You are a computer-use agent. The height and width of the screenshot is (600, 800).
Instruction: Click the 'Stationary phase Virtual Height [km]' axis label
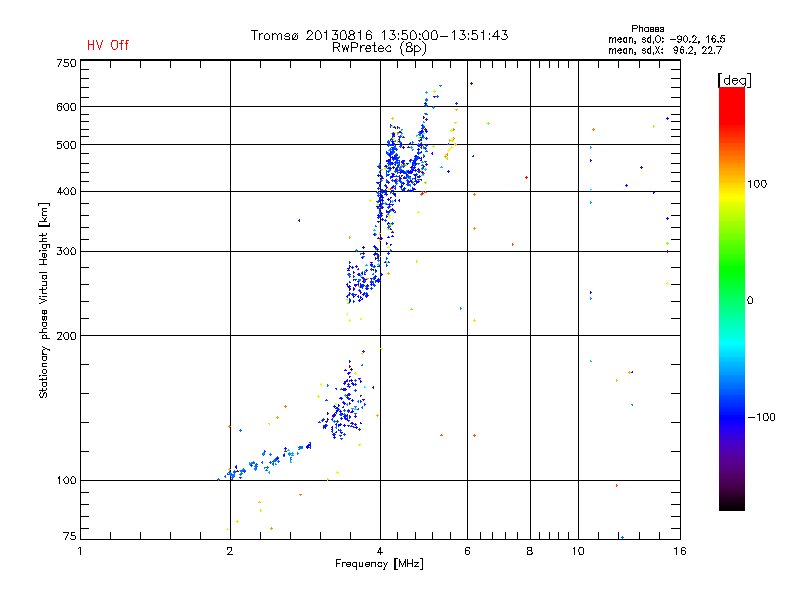[44, 300]
